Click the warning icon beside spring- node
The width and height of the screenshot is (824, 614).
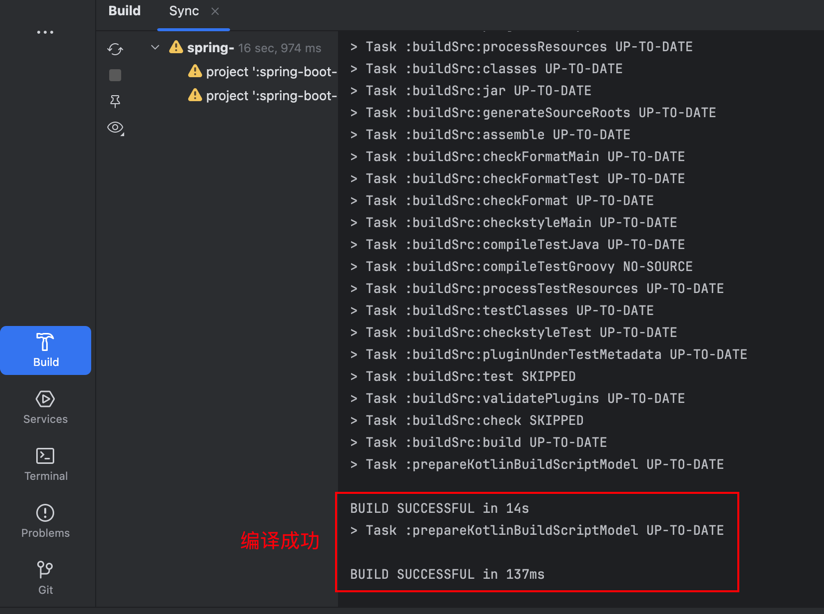pyautogui.click(x=176, y=47)
